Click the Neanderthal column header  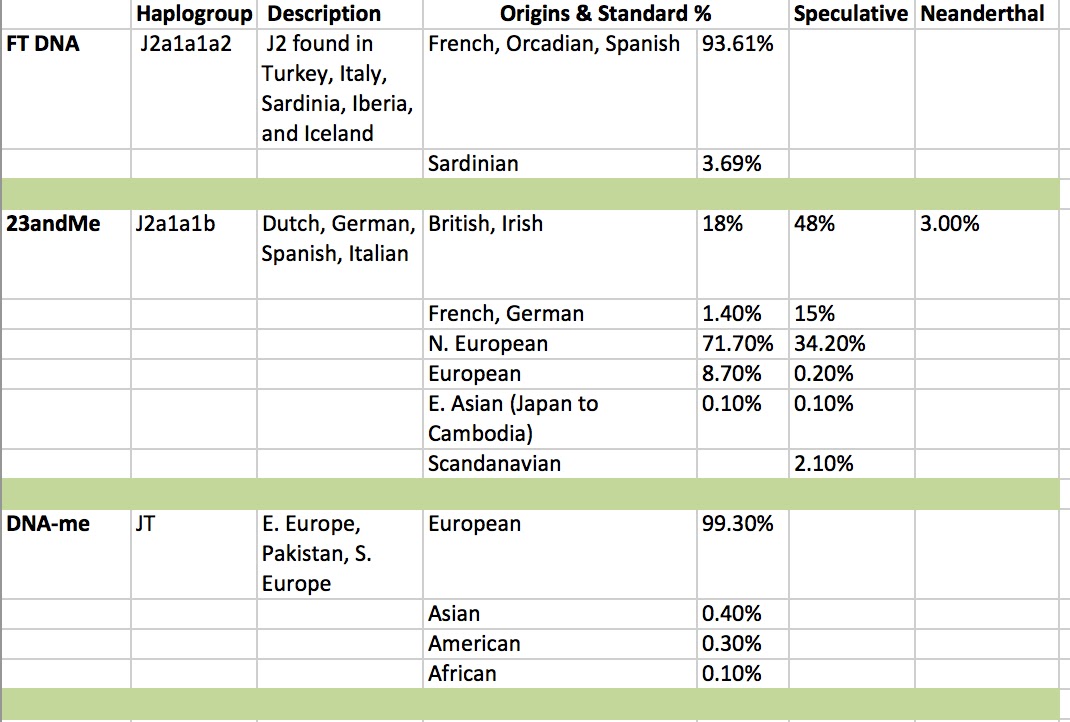(x=982, y=14)
